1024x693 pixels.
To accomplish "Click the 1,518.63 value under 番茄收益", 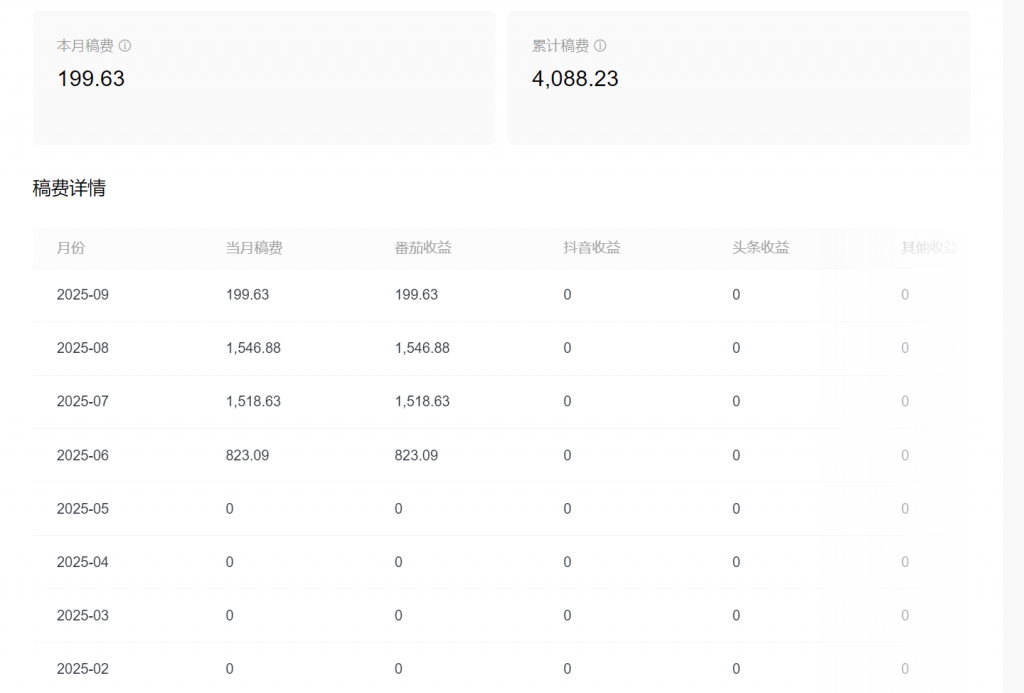I will coord(422,402).
